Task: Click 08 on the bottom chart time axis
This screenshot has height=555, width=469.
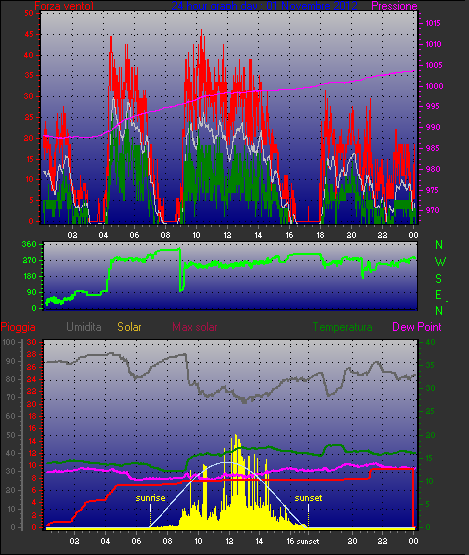Action: [x=167, y=541]
